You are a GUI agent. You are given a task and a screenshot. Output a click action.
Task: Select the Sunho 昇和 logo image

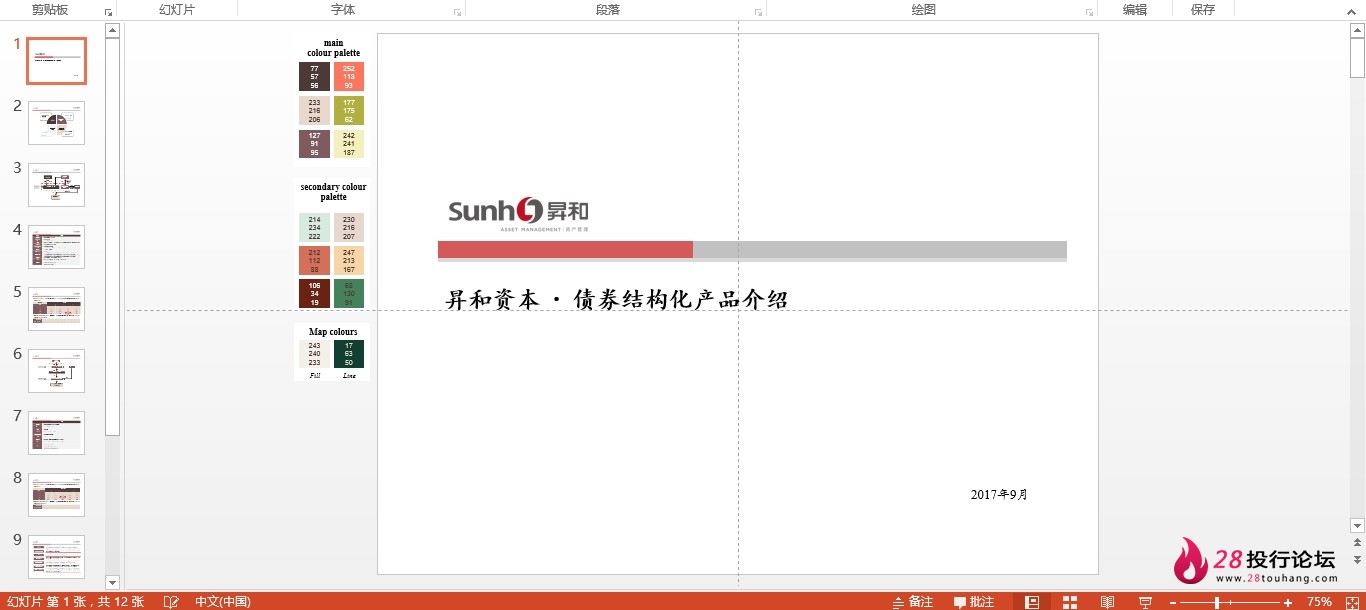click(518, 214)
